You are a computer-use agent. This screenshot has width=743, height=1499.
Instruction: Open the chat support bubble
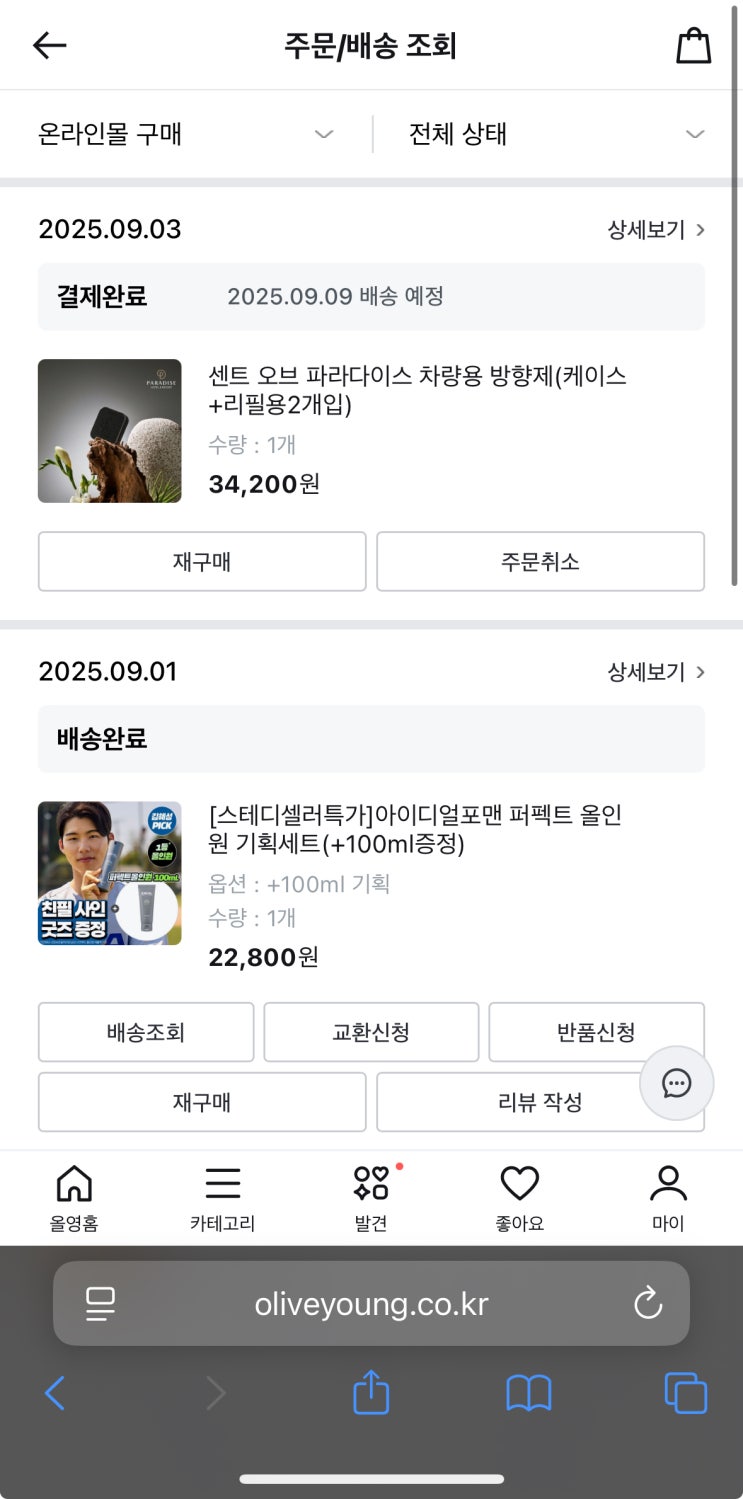pos(677,1083)
